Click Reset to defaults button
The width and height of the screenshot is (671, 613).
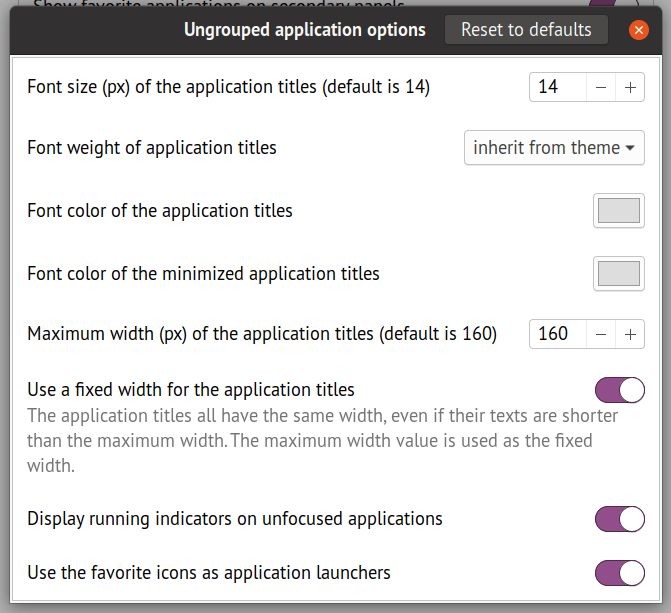pos(526,30)
